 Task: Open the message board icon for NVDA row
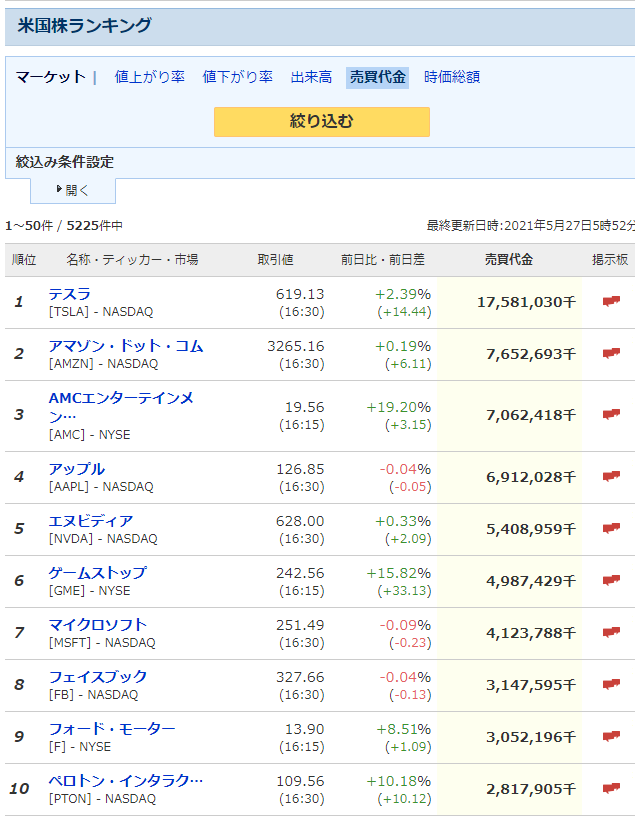coord(611,528)
